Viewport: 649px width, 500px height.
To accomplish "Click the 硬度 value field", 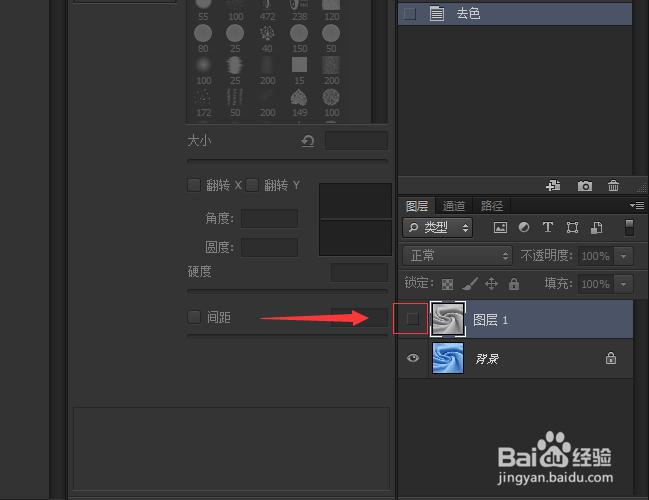I will click(x=359, y=272).
